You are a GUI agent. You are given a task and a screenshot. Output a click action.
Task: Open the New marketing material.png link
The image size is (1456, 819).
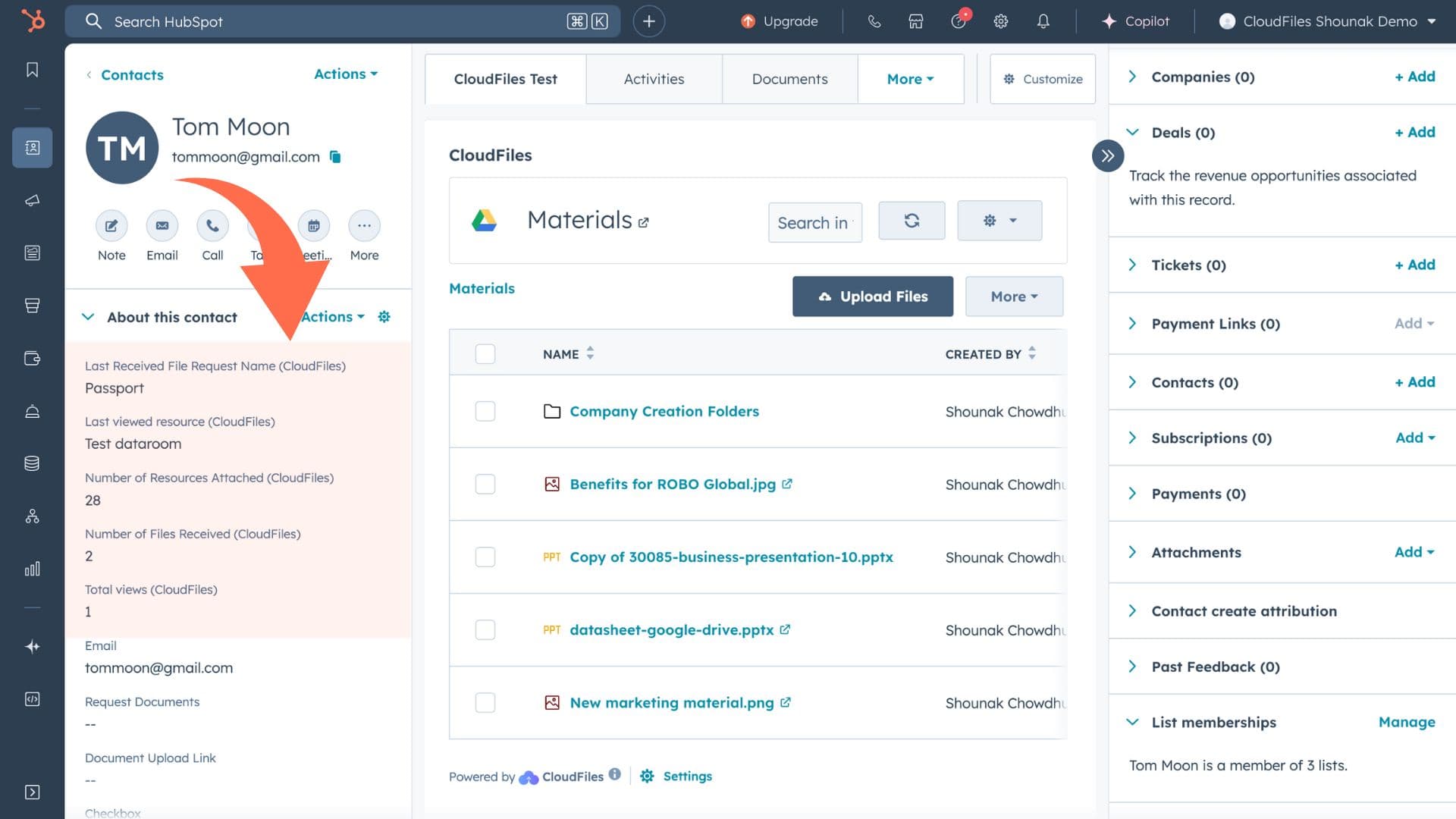(671, 703)
